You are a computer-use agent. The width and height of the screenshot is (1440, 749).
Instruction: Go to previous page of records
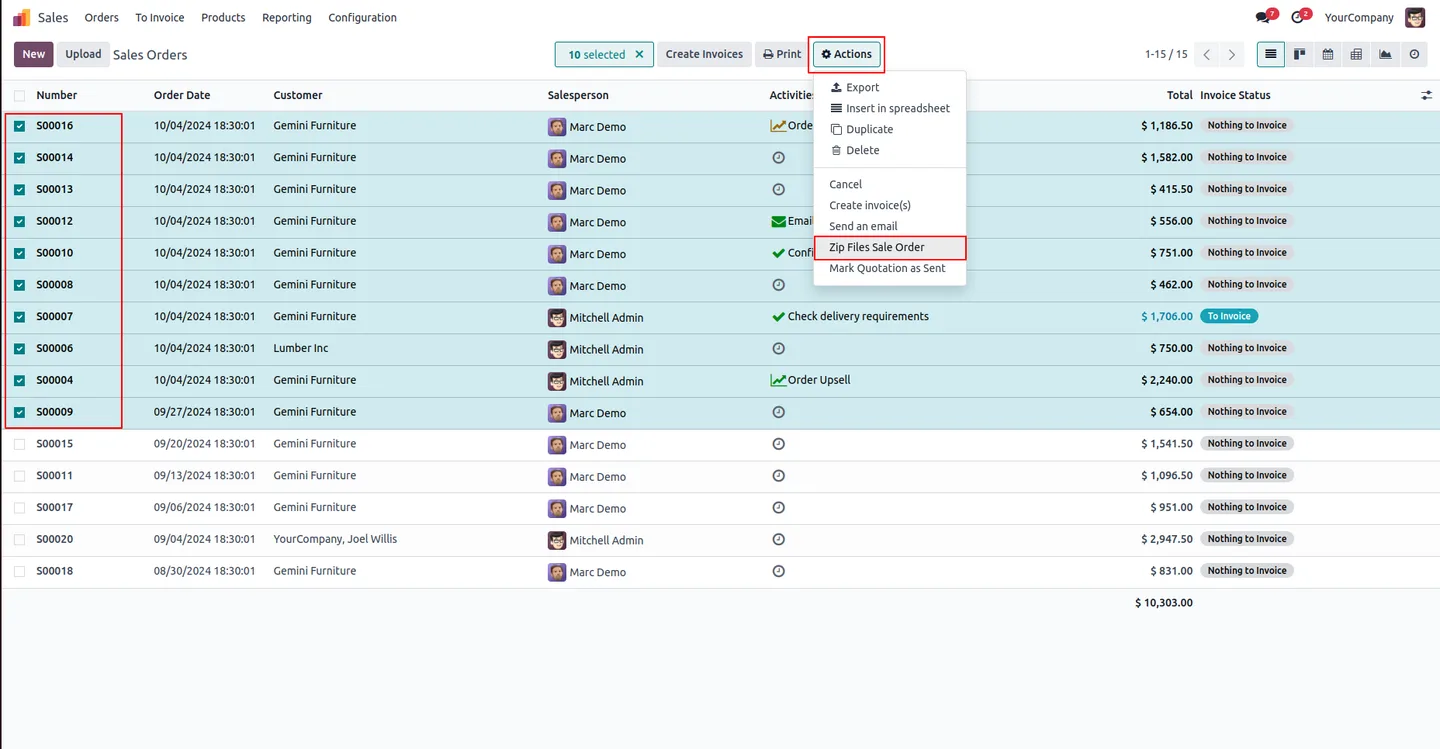point(1207,54)
